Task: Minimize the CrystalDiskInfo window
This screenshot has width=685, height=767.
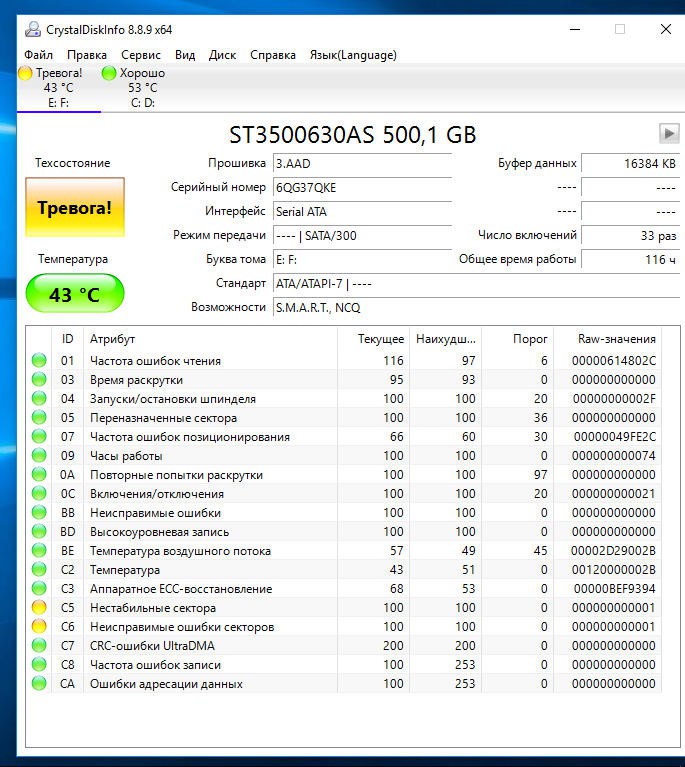Action: (x=575, y=29)
